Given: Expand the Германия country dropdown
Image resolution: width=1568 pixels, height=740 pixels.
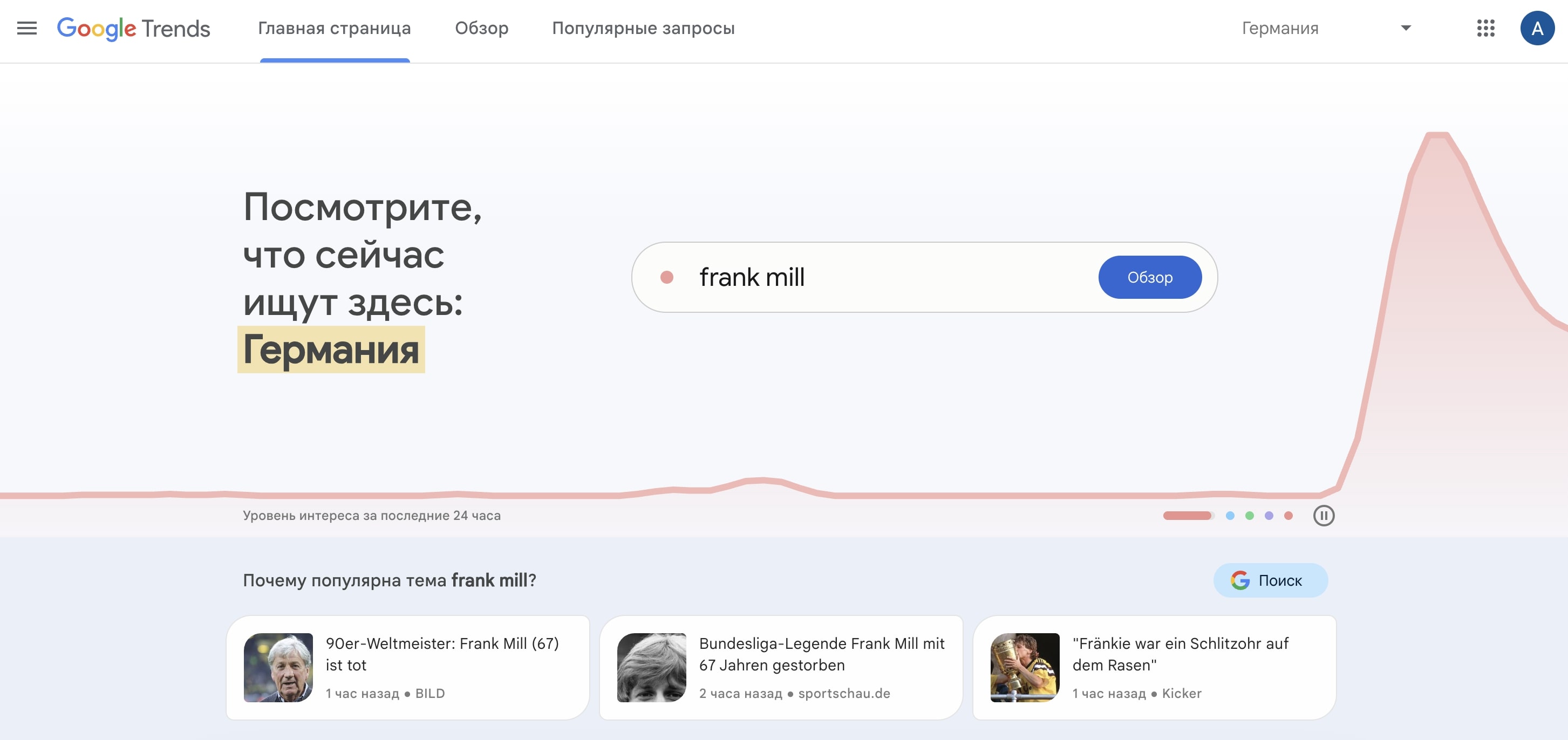Looking at the screenshot, I should tap(1326, 28).
